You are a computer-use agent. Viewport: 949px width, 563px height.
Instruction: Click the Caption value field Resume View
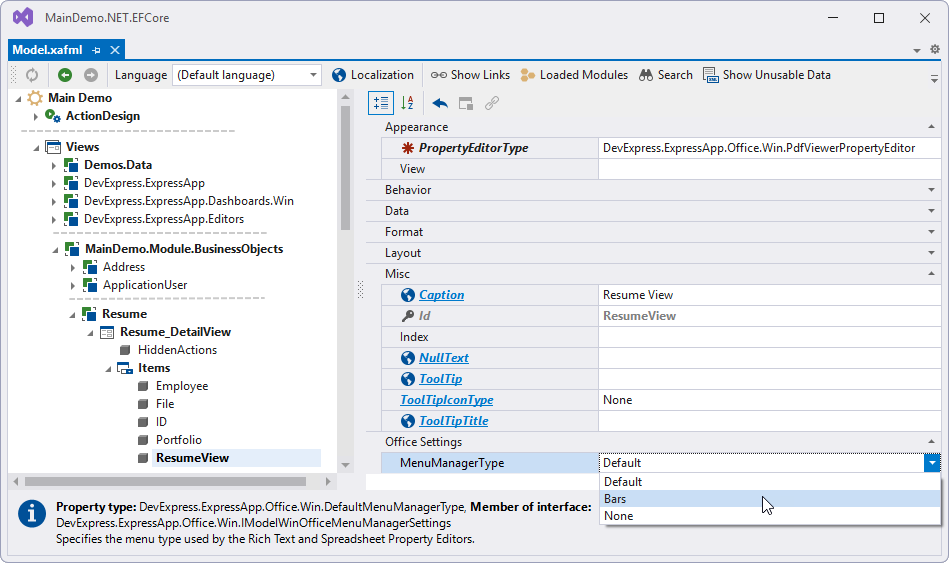click(770, 295)
